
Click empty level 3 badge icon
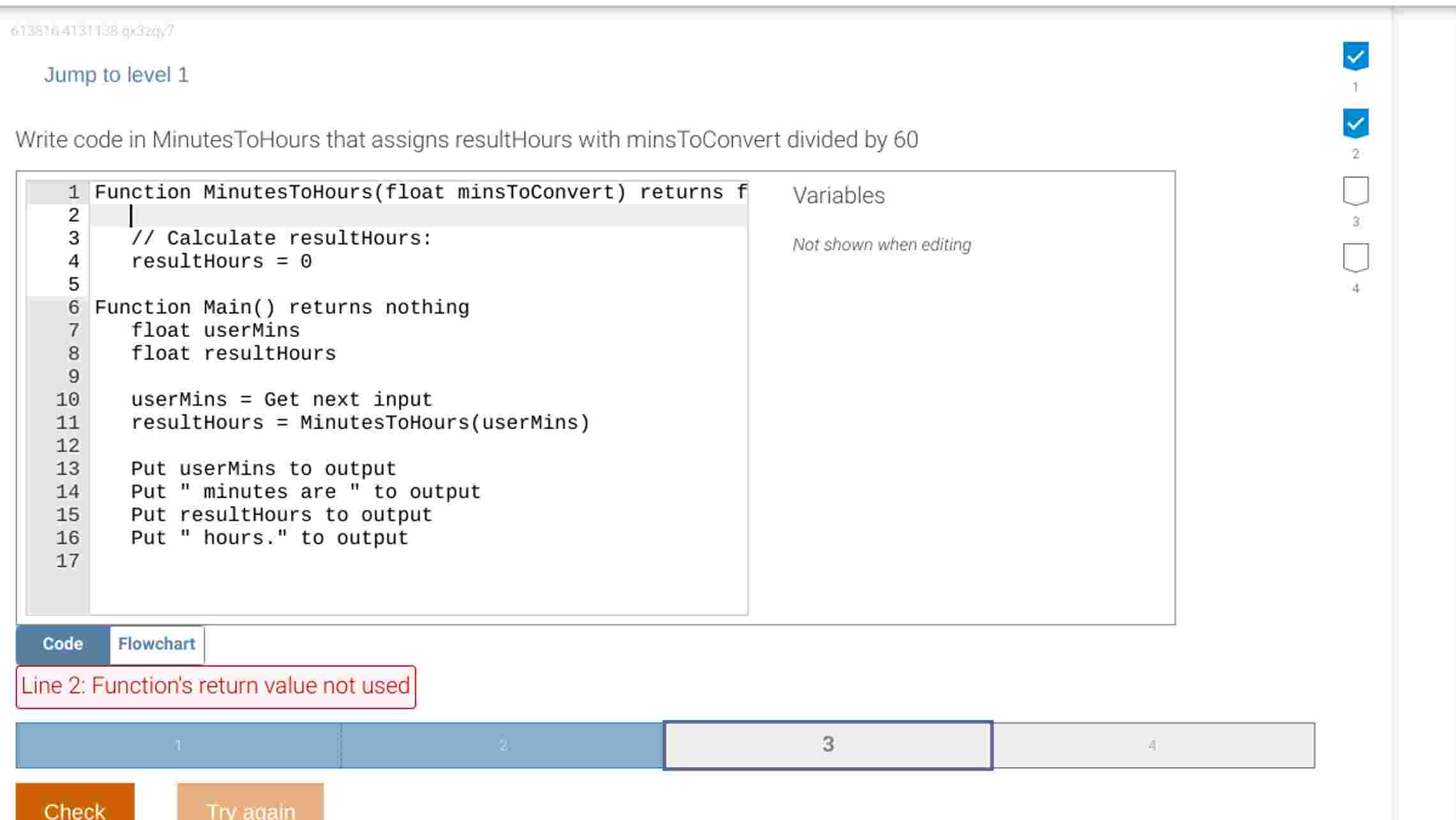click(x=1355, y=190)
